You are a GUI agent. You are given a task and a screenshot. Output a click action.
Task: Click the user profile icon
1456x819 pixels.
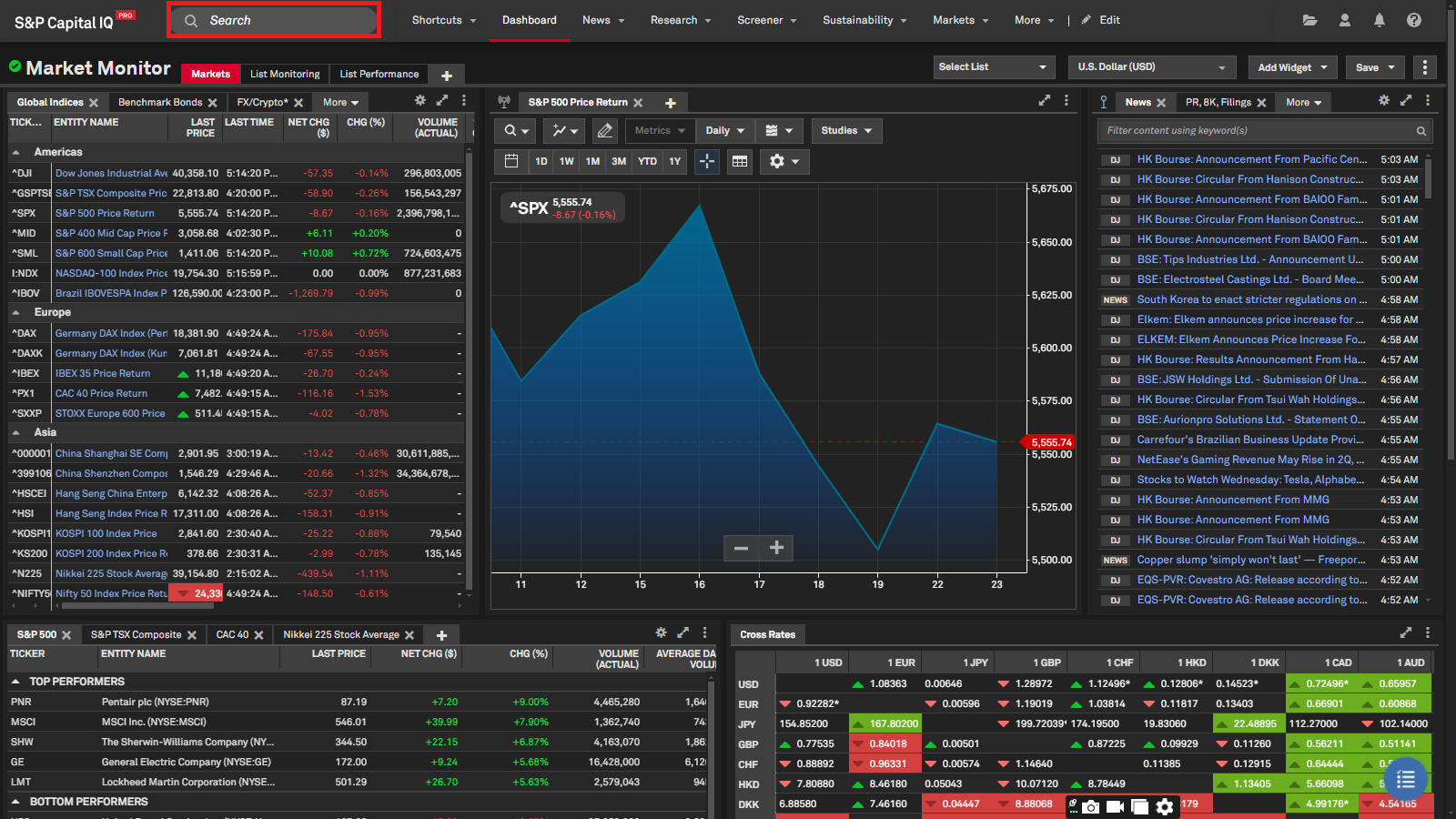[x=1344, y=20]
